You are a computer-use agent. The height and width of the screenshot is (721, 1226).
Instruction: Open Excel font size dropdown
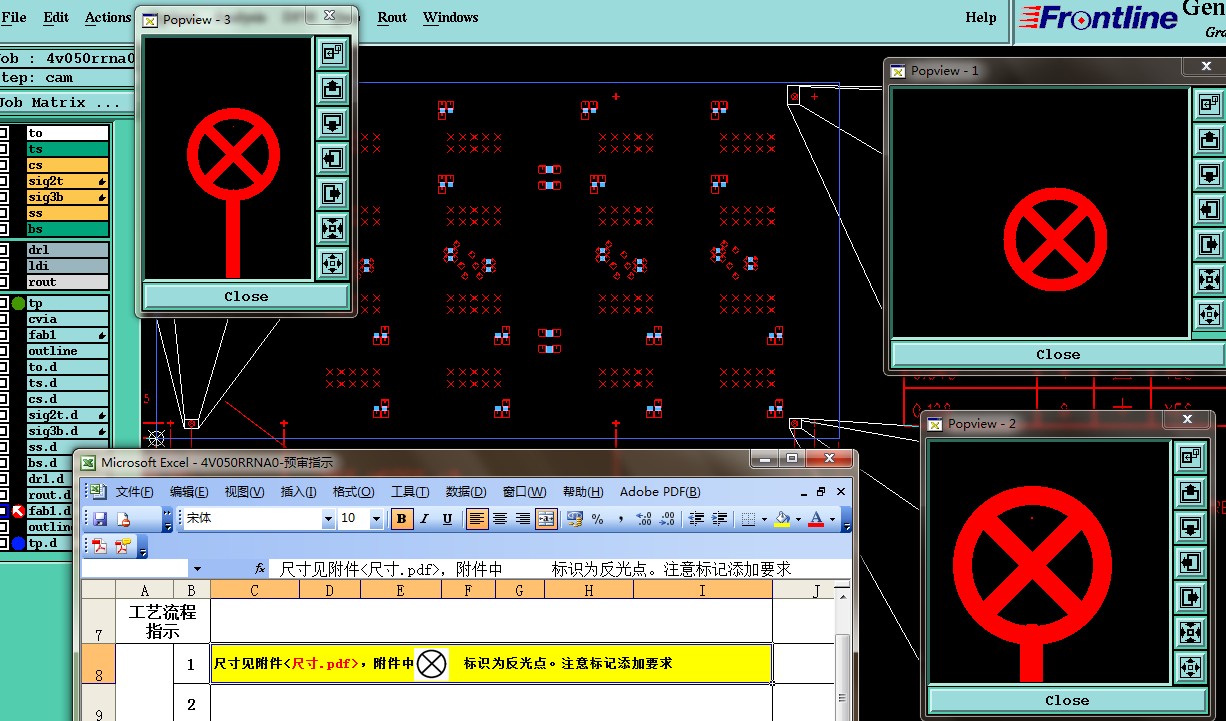click(x=376, y=519)
